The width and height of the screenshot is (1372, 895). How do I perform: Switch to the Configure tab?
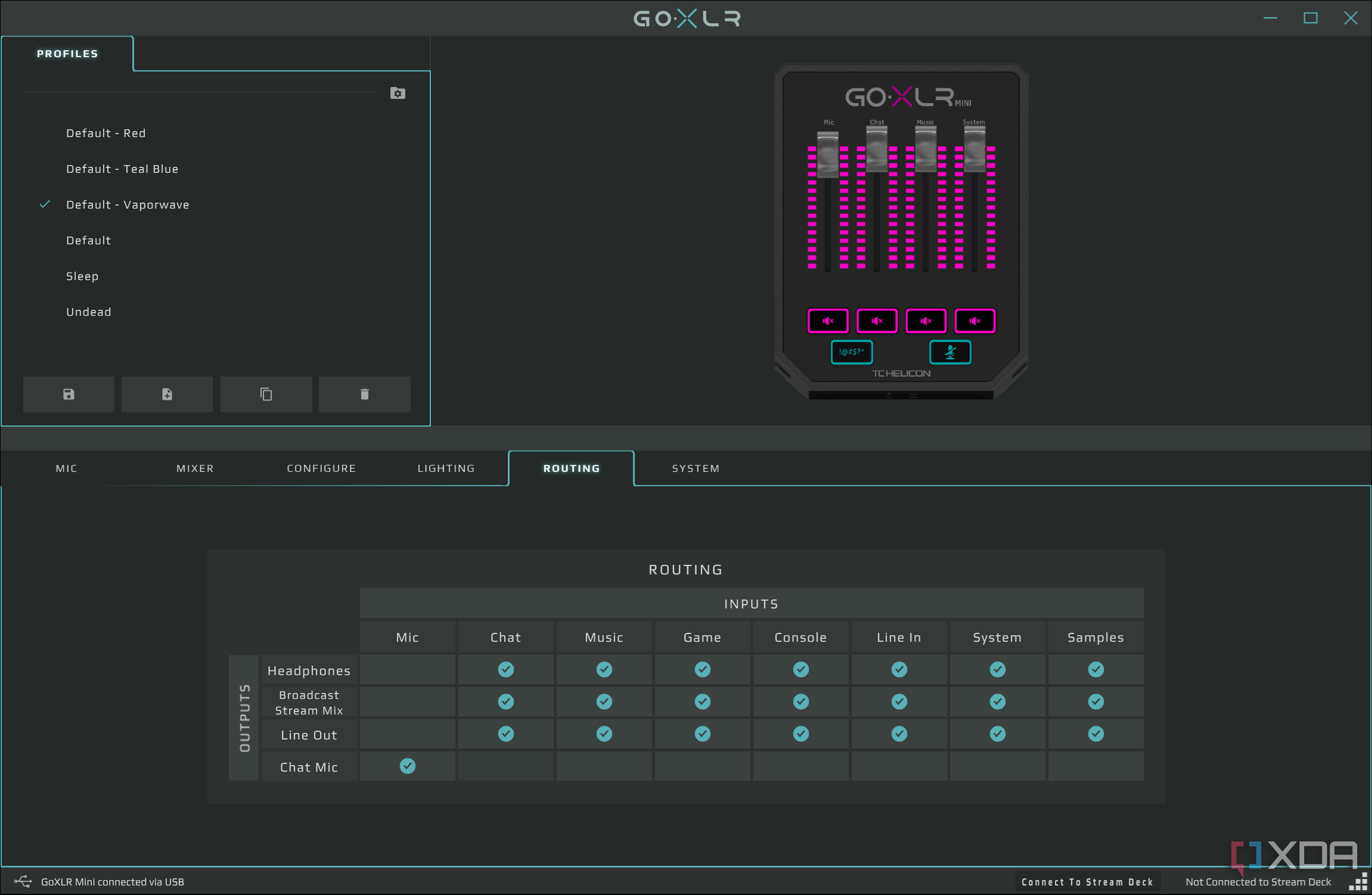[x=321, y=468]
